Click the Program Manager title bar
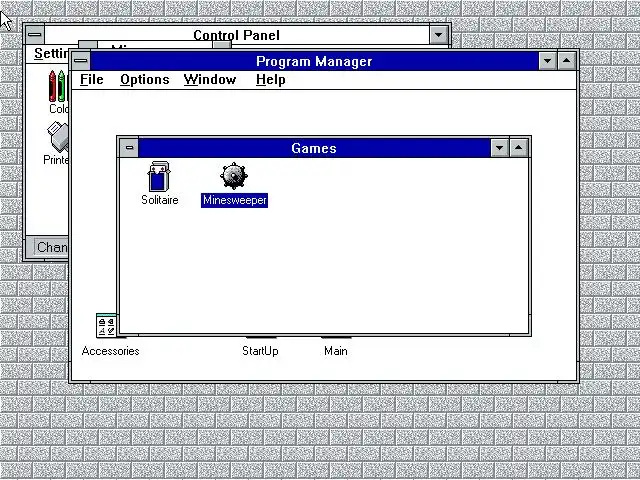The width and height of the screenshot is (640, 480). [314, 61]
